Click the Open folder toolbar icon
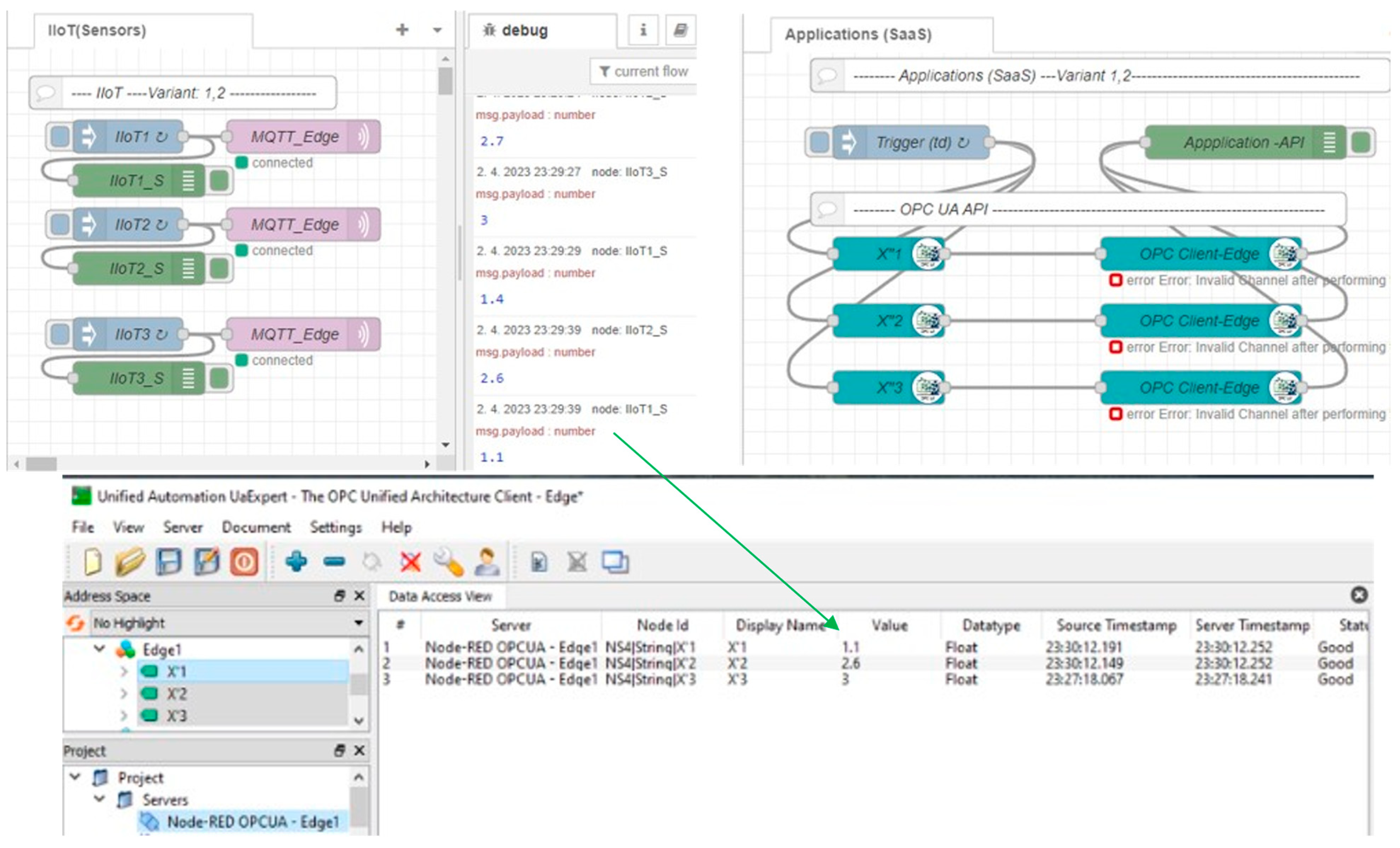The width and height of the screenshot is (1400, 848). (130, 562)
